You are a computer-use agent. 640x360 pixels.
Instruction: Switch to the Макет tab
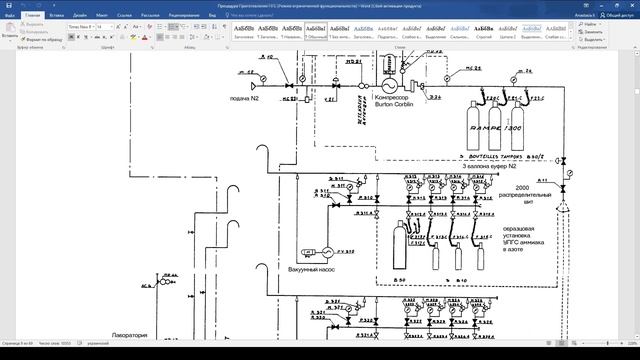click(102, 15)
